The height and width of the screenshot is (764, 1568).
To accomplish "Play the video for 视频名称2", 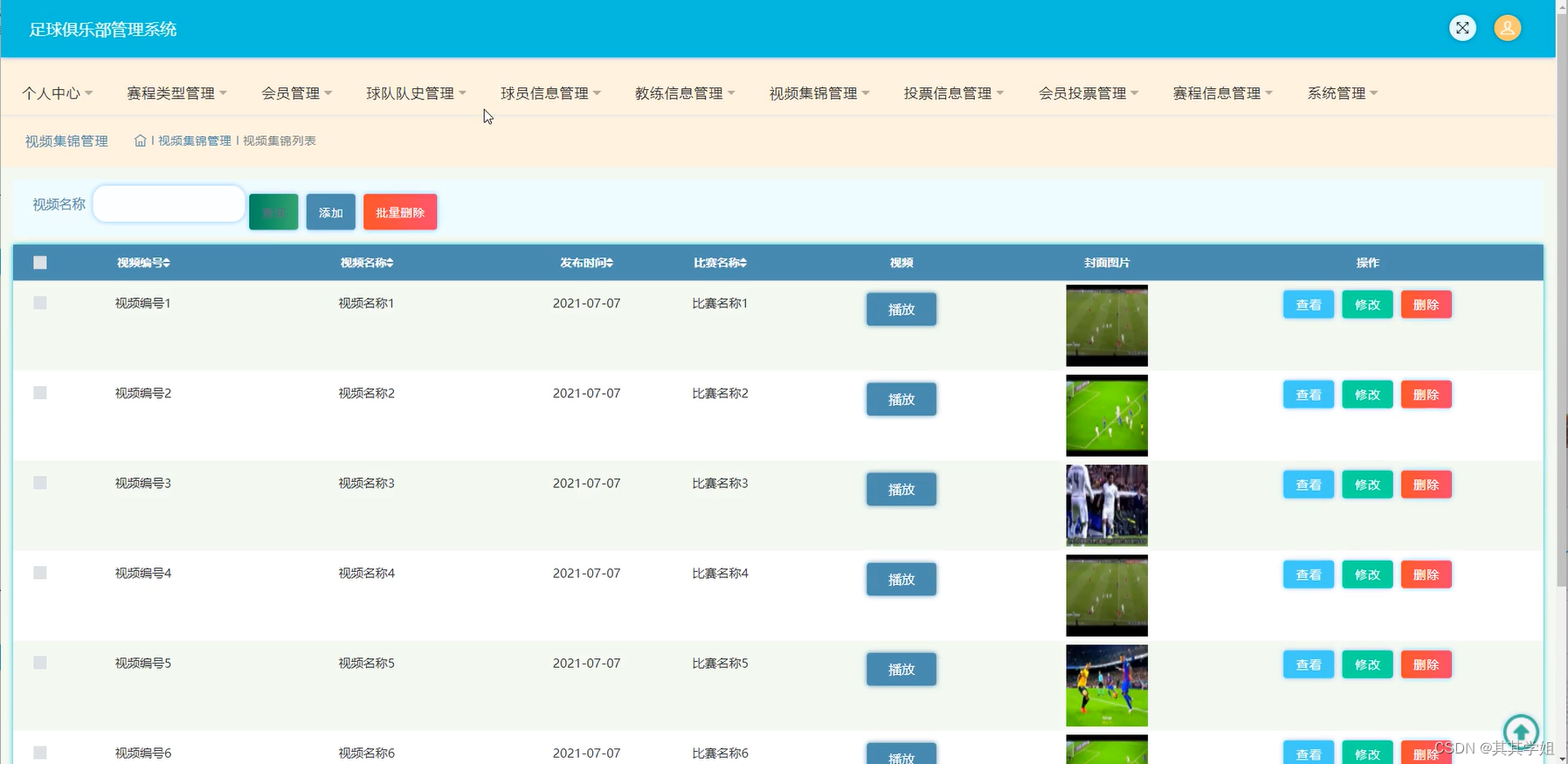I will 901,399.
